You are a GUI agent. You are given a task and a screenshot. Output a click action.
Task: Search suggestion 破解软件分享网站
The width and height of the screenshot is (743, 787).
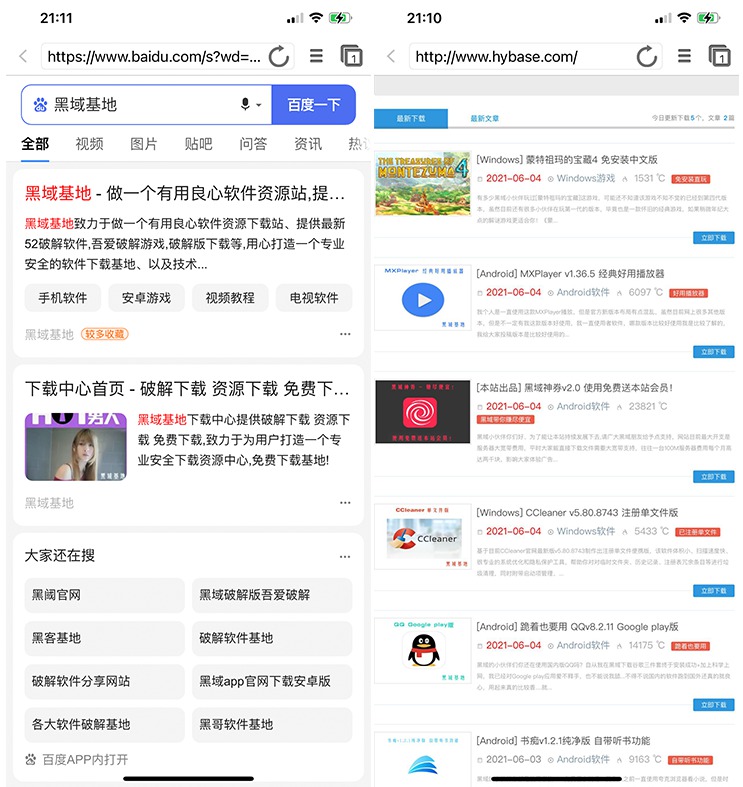(104, 681)
